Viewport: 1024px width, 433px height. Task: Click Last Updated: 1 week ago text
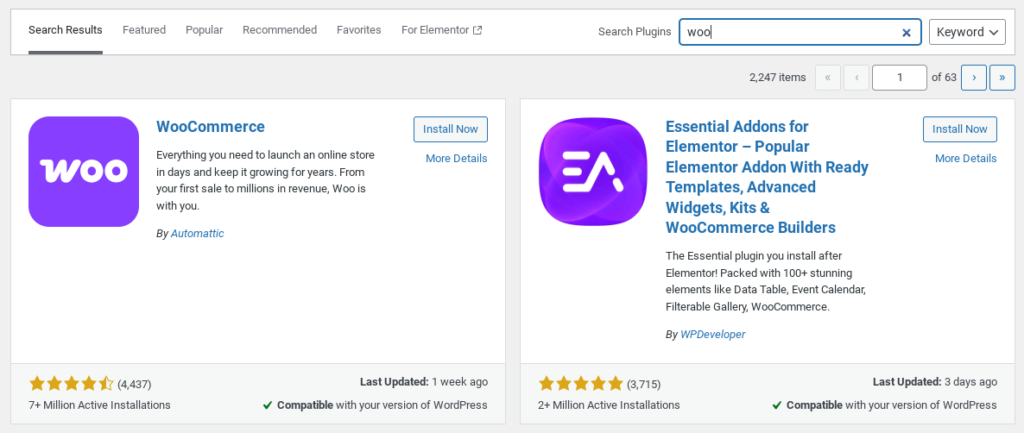(x=424, y=382)
